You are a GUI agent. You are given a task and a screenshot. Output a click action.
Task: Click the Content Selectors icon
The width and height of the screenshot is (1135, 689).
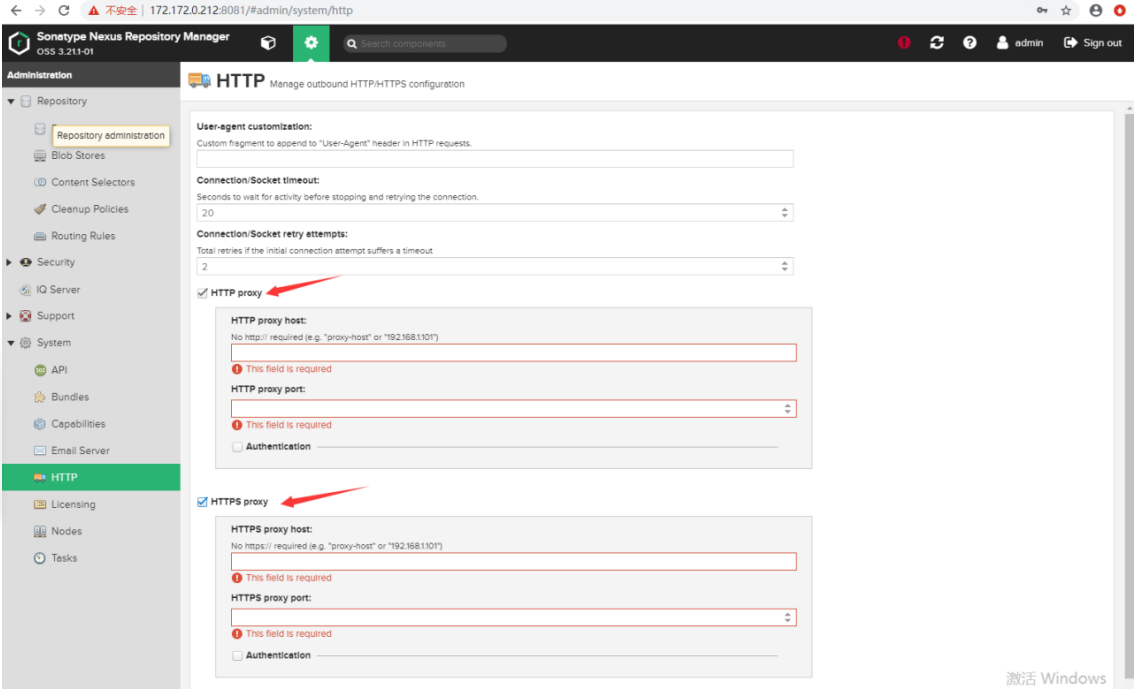coord(40,182)
